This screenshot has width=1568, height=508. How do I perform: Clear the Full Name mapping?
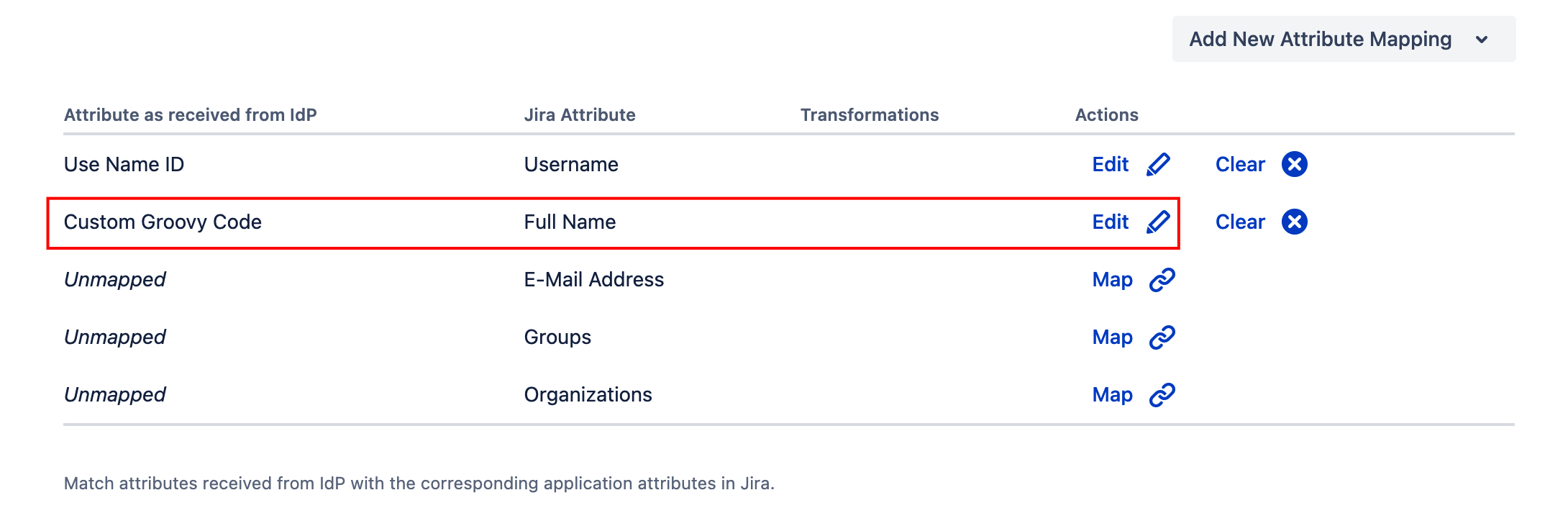point(1240,222)
